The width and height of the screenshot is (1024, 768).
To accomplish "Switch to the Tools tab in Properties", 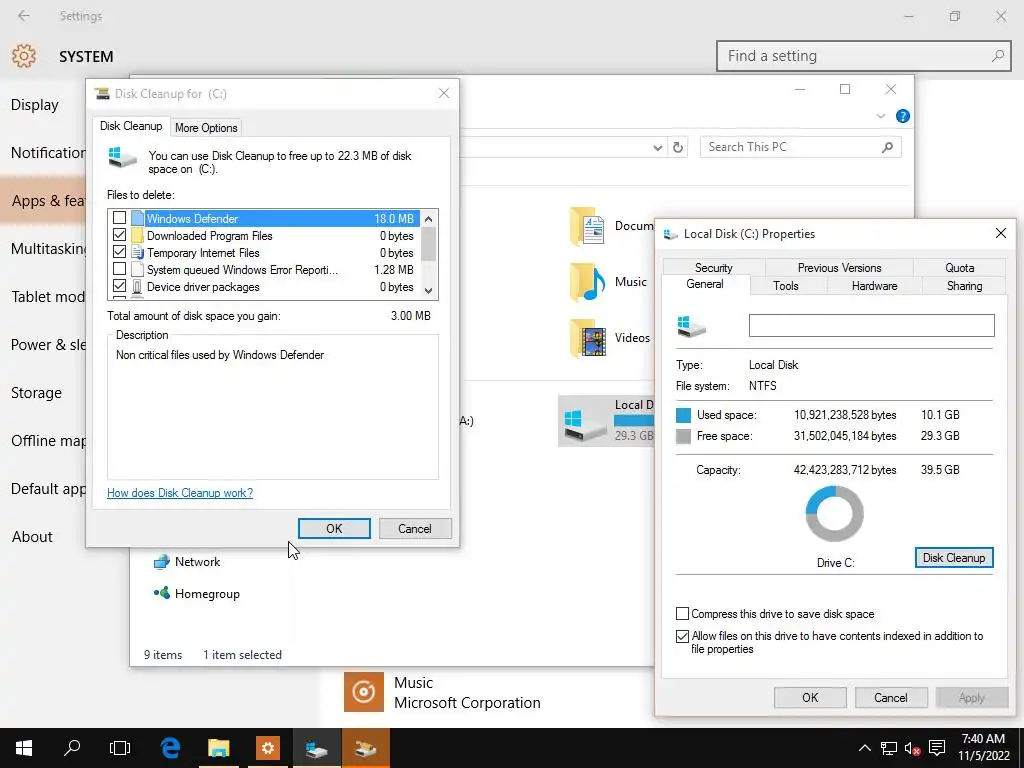I will (786, 286).
